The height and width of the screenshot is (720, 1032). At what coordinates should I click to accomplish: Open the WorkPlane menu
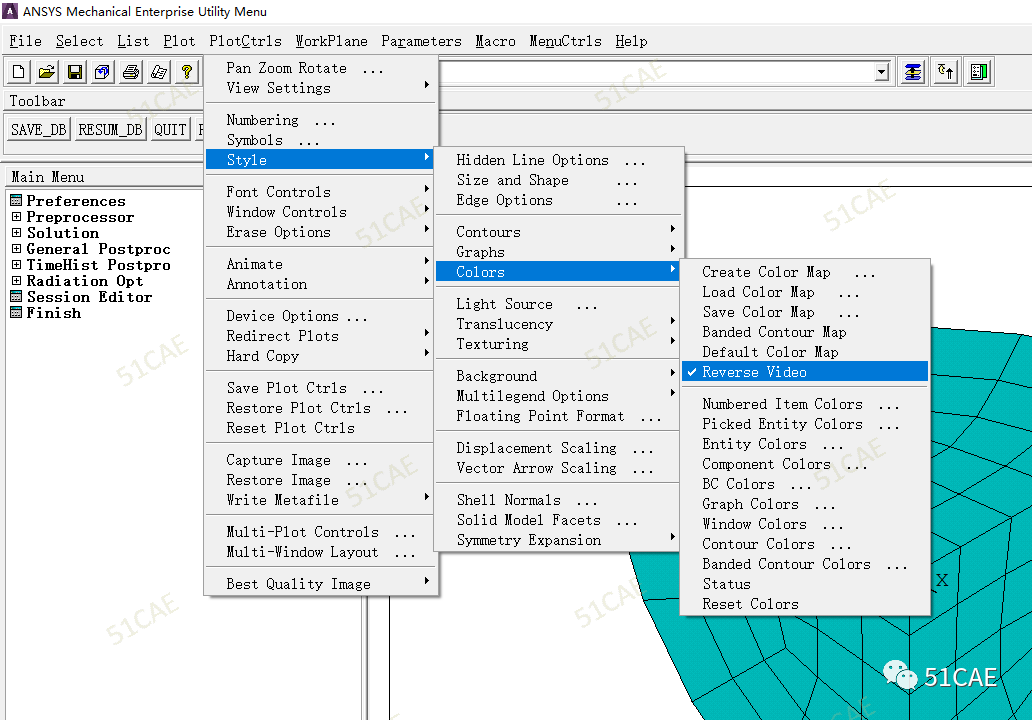(x=331, y=41)
